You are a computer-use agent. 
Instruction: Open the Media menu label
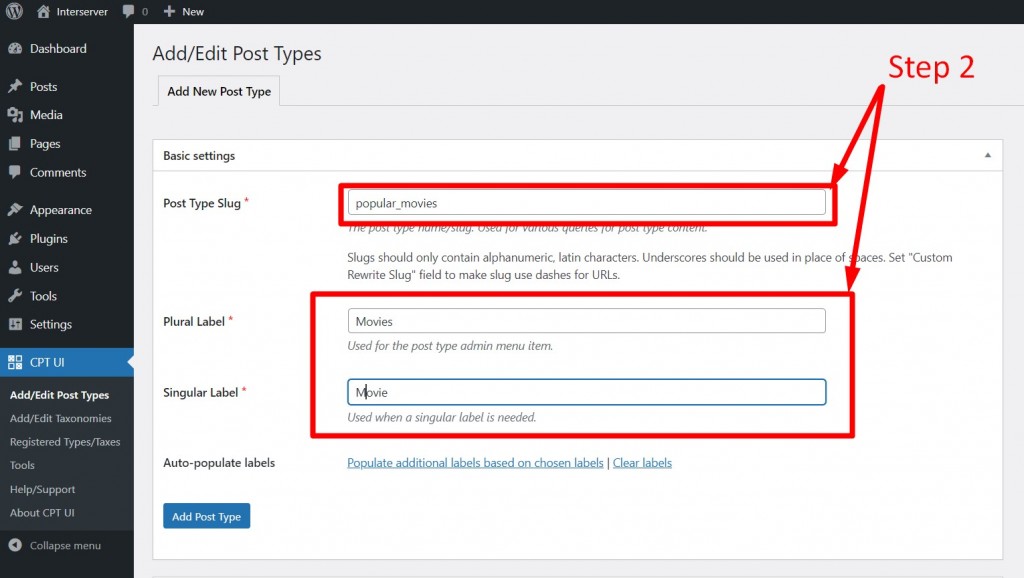(x=46, y=115)
